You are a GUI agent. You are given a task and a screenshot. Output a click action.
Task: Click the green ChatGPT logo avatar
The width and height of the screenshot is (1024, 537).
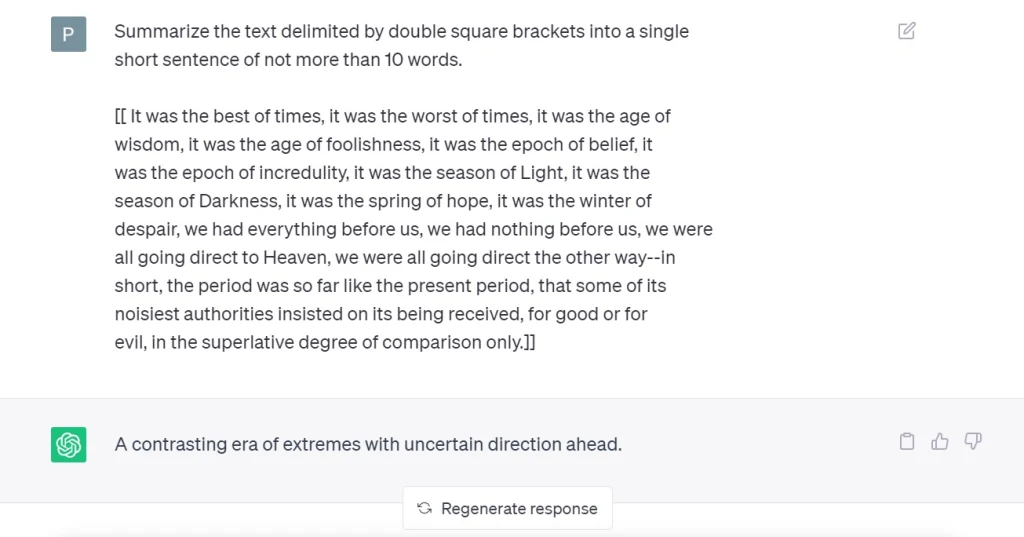click(69, 444)
